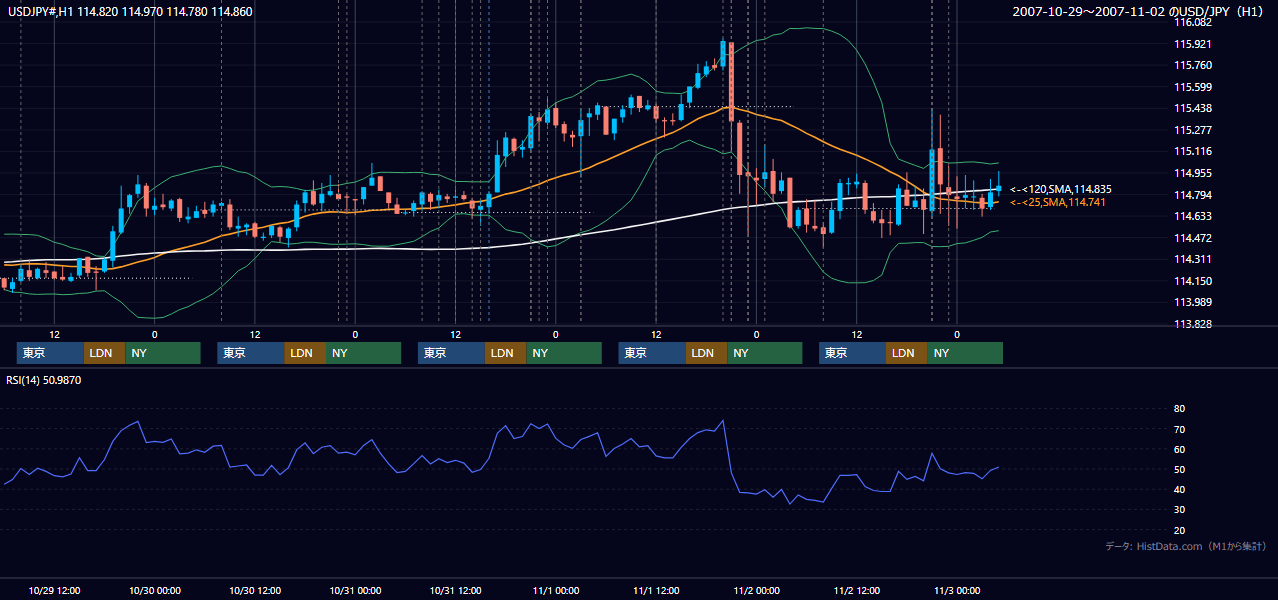Click the 東京 block in the rightmost session bar
The height and width of the screenshot is (600, 1278).
coord(852,353)
